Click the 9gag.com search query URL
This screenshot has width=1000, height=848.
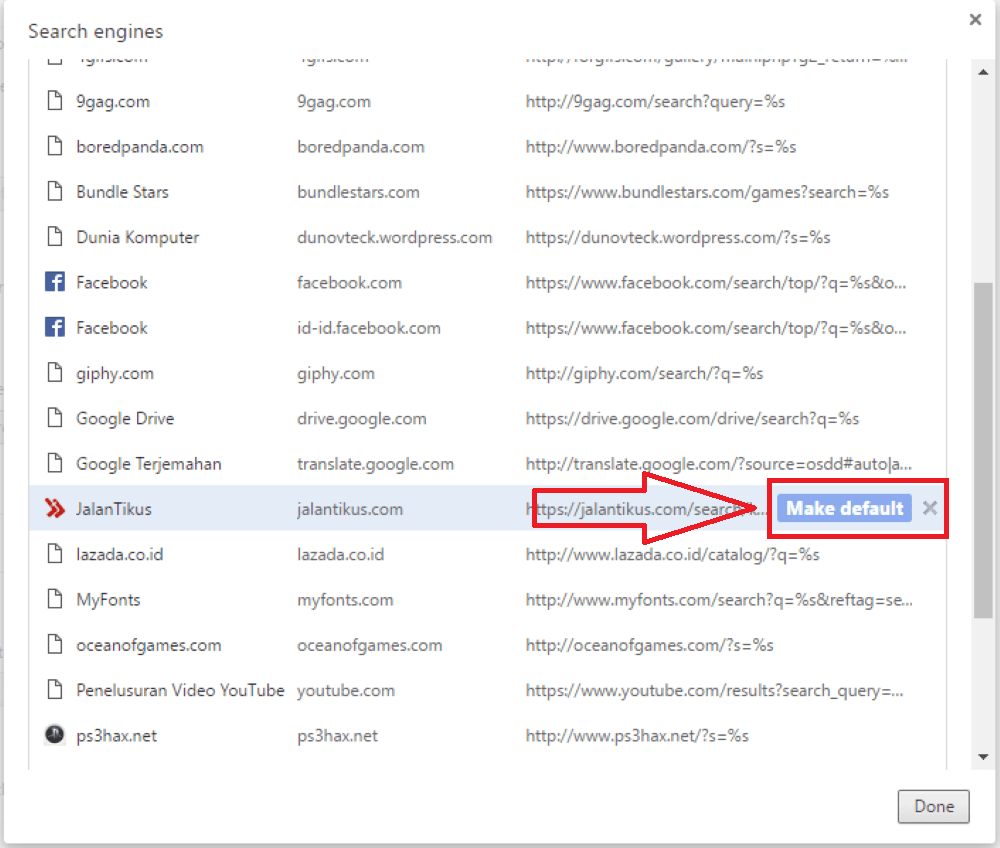pyautogui.click(x=655, y=102)
